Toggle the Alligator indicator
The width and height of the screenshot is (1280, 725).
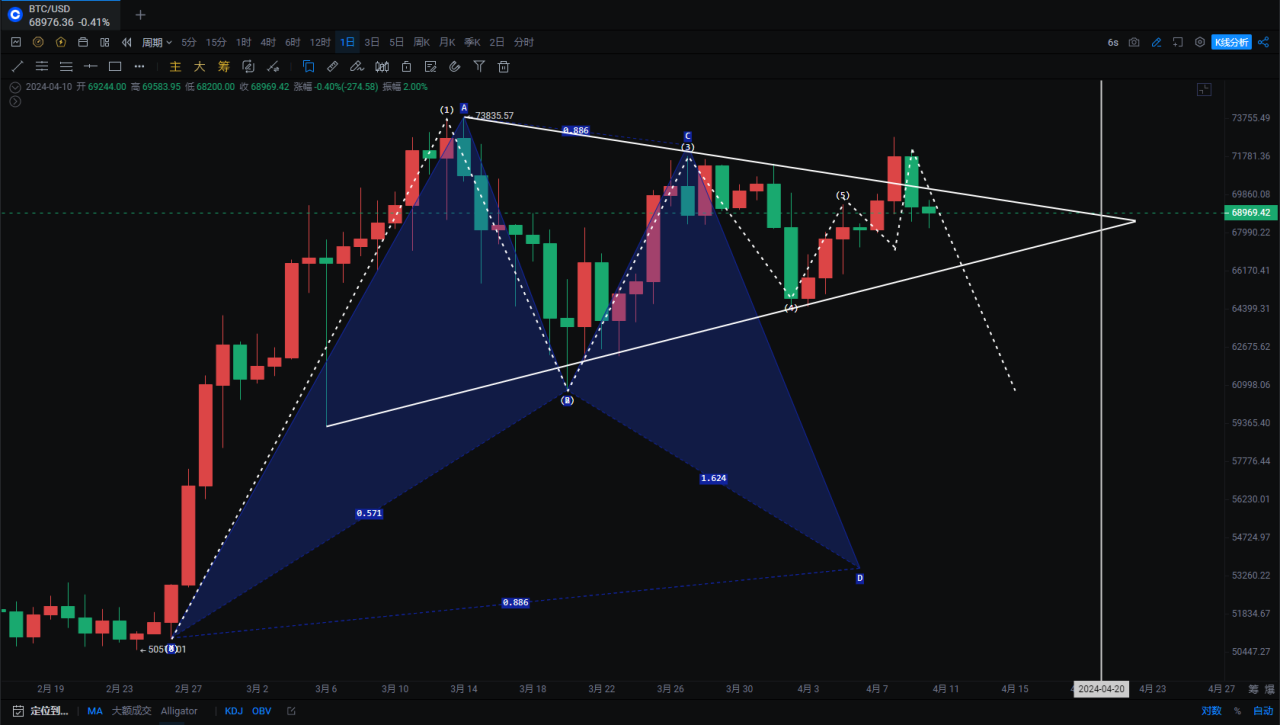point(179,711)
